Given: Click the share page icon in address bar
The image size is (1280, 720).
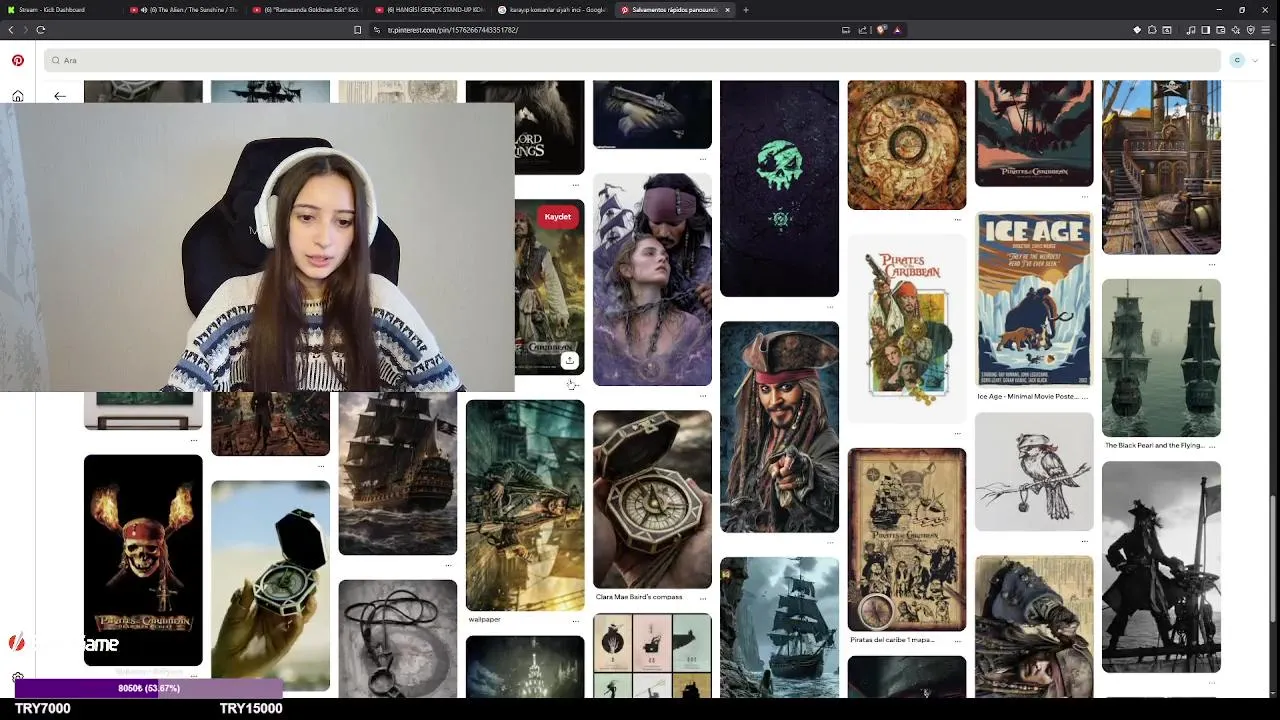Looking at the screenshot, I should (863, 30).
